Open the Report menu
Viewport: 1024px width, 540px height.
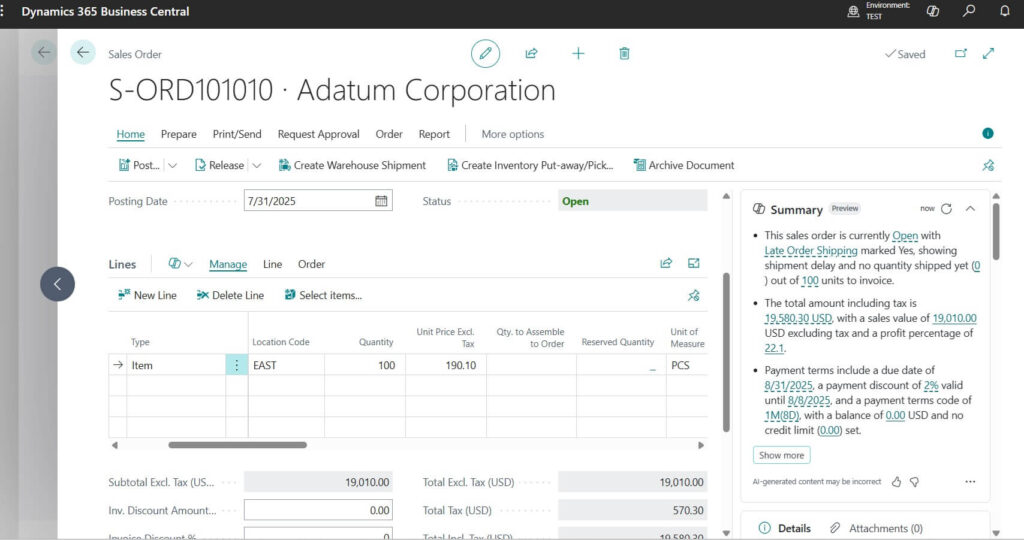434,134
